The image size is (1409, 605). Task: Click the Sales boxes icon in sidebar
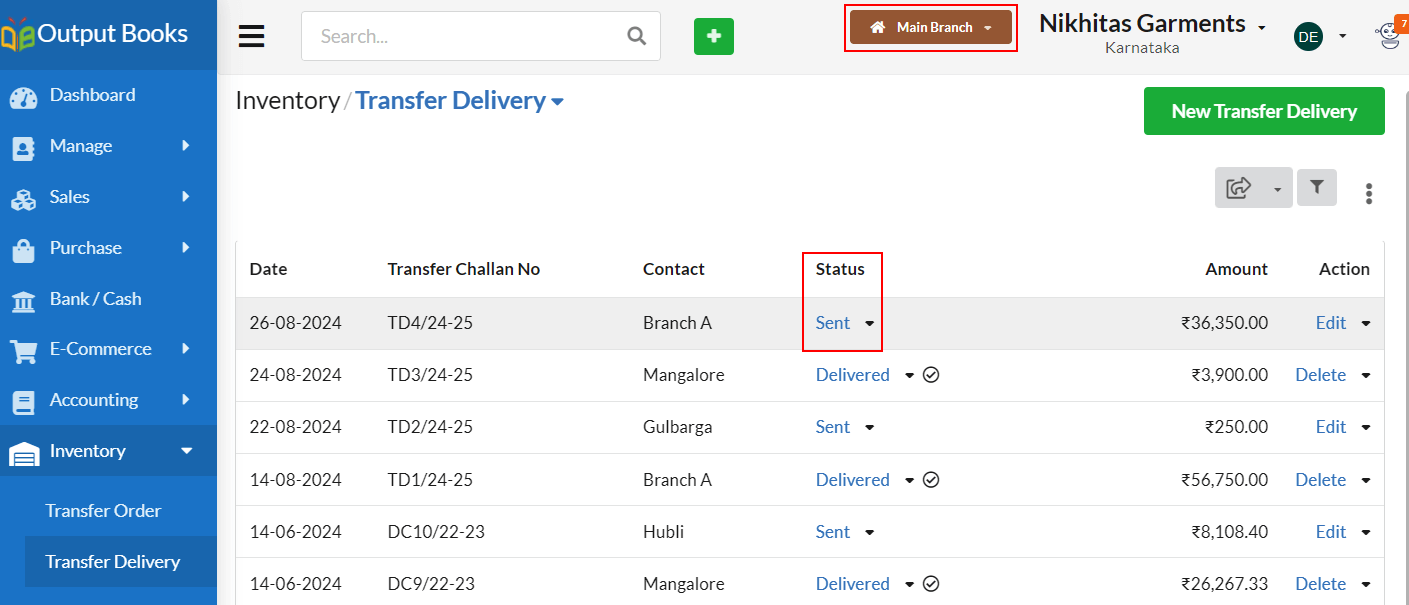click(x=23, y=199)
